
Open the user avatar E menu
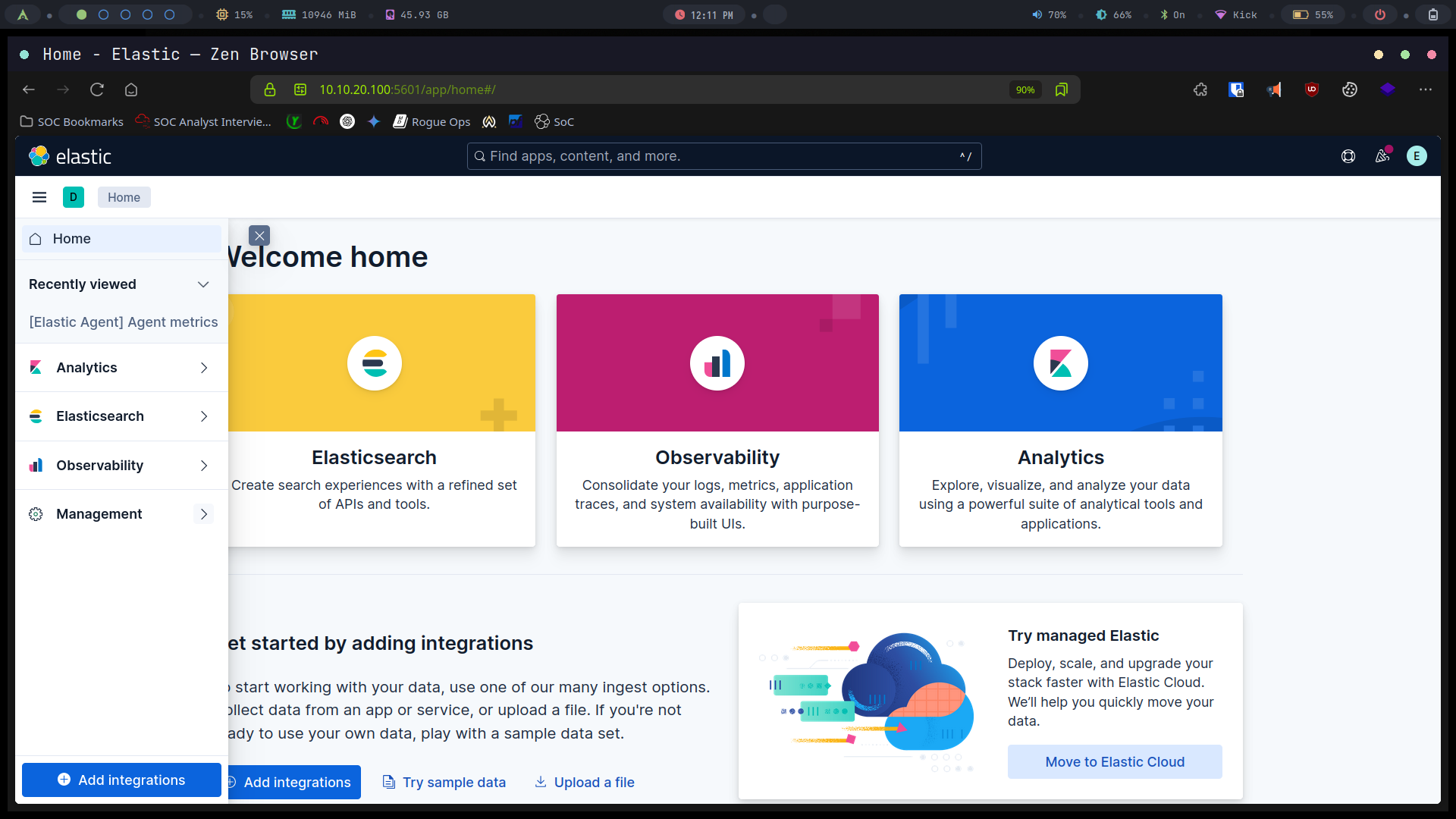(1417, 156)
